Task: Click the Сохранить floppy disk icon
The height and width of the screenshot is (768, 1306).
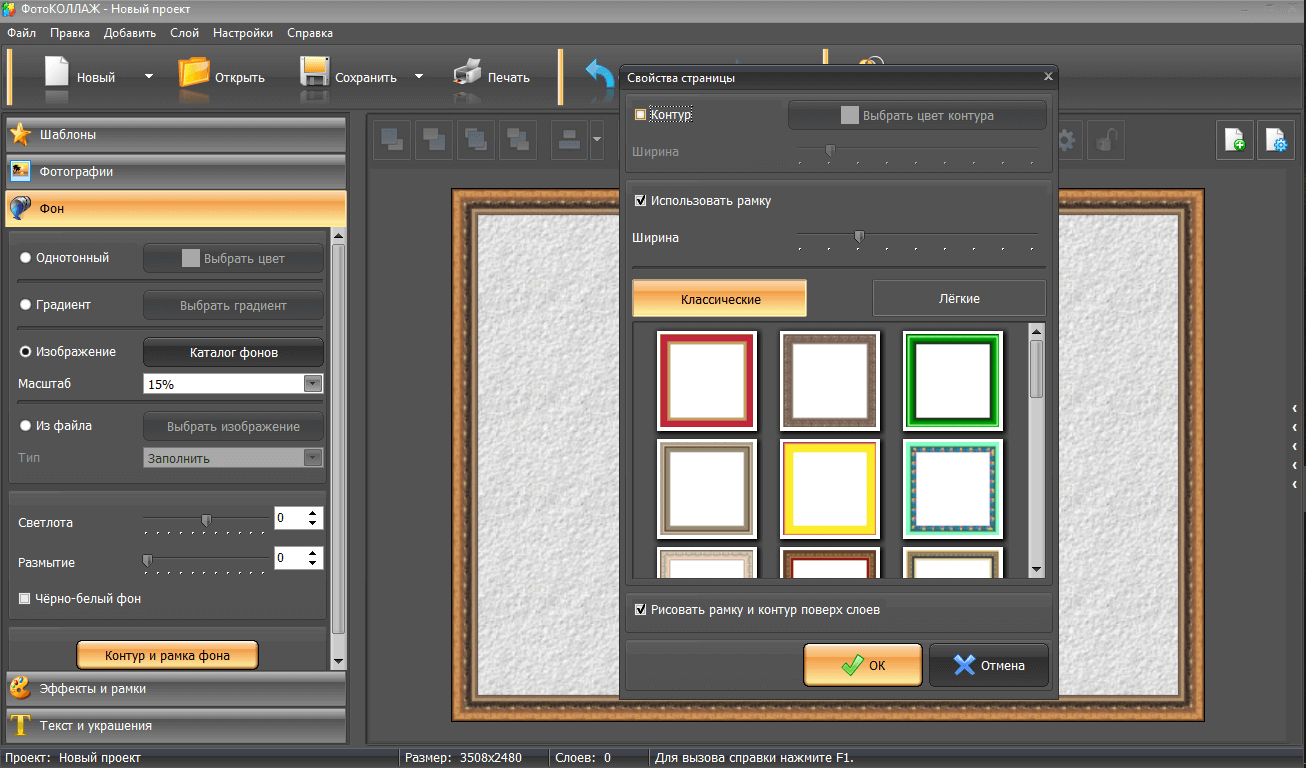Action: [315, 73]
